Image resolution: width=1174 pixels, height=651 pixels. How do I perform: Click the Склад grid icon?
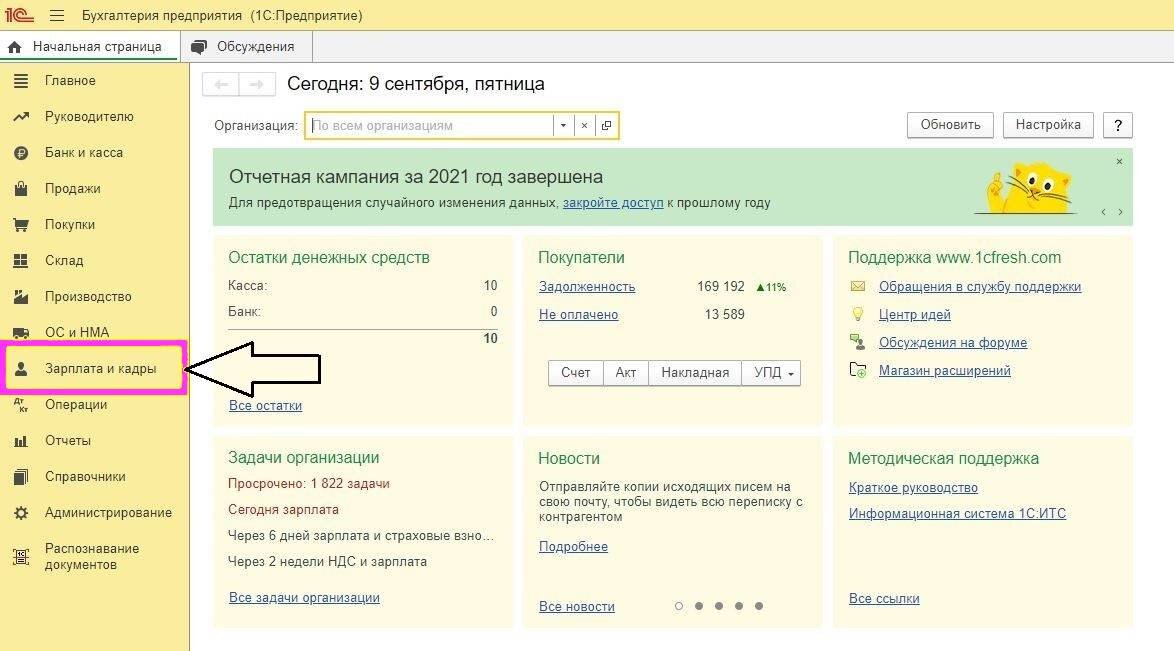tap(21, 261)
